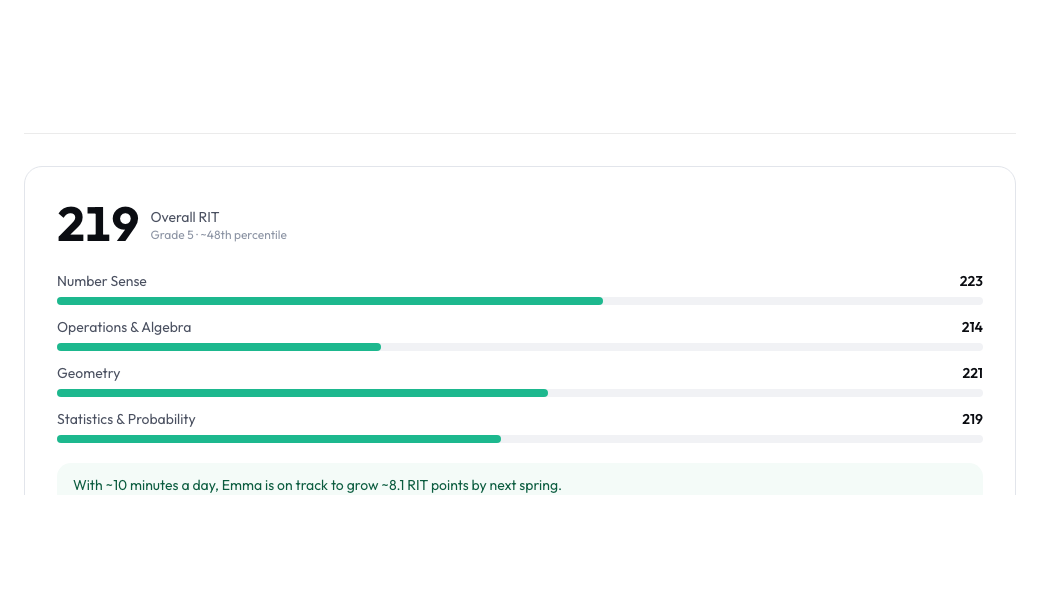Image resolution: width=1040 pixels, height=600 pixels.
Task: Click the unfilled part of Statistics bar
Action: (742, 439)
